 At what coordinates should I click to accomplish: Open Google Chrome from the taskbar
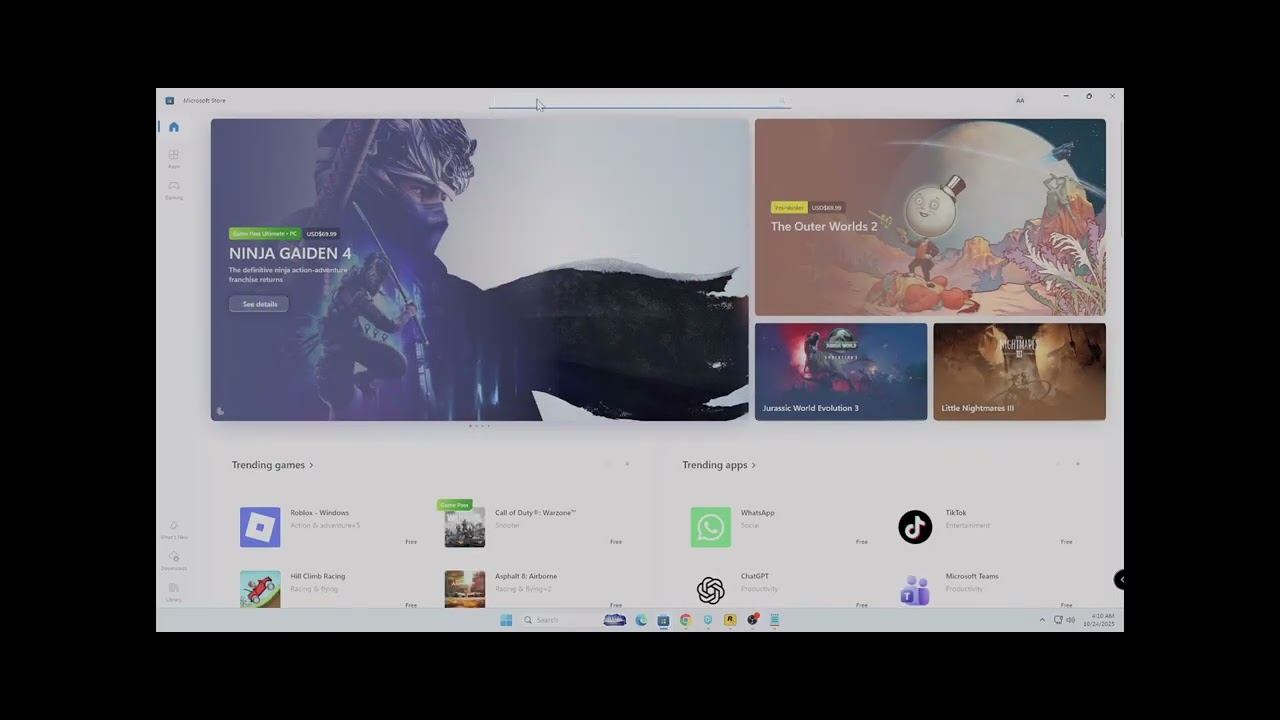click(685, 620)
